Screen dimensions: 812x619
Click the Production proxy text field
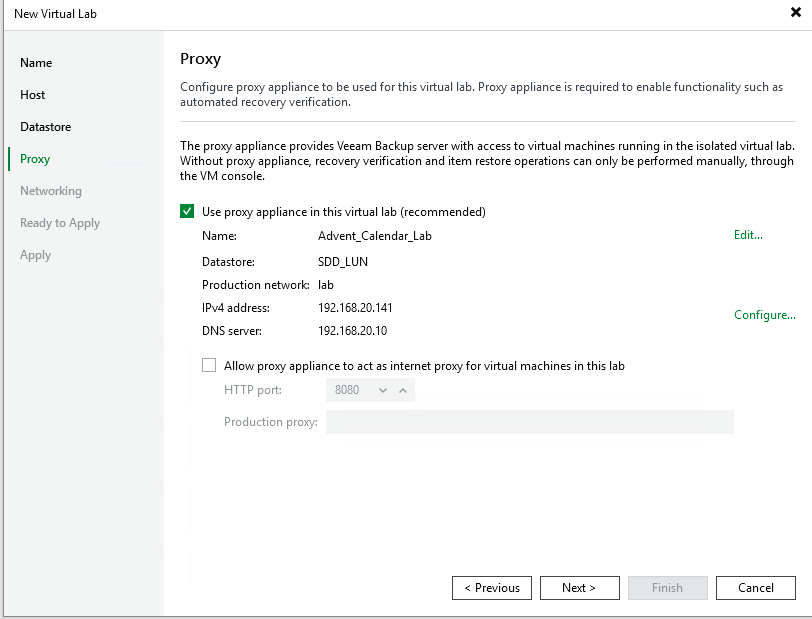pos(529,422)
